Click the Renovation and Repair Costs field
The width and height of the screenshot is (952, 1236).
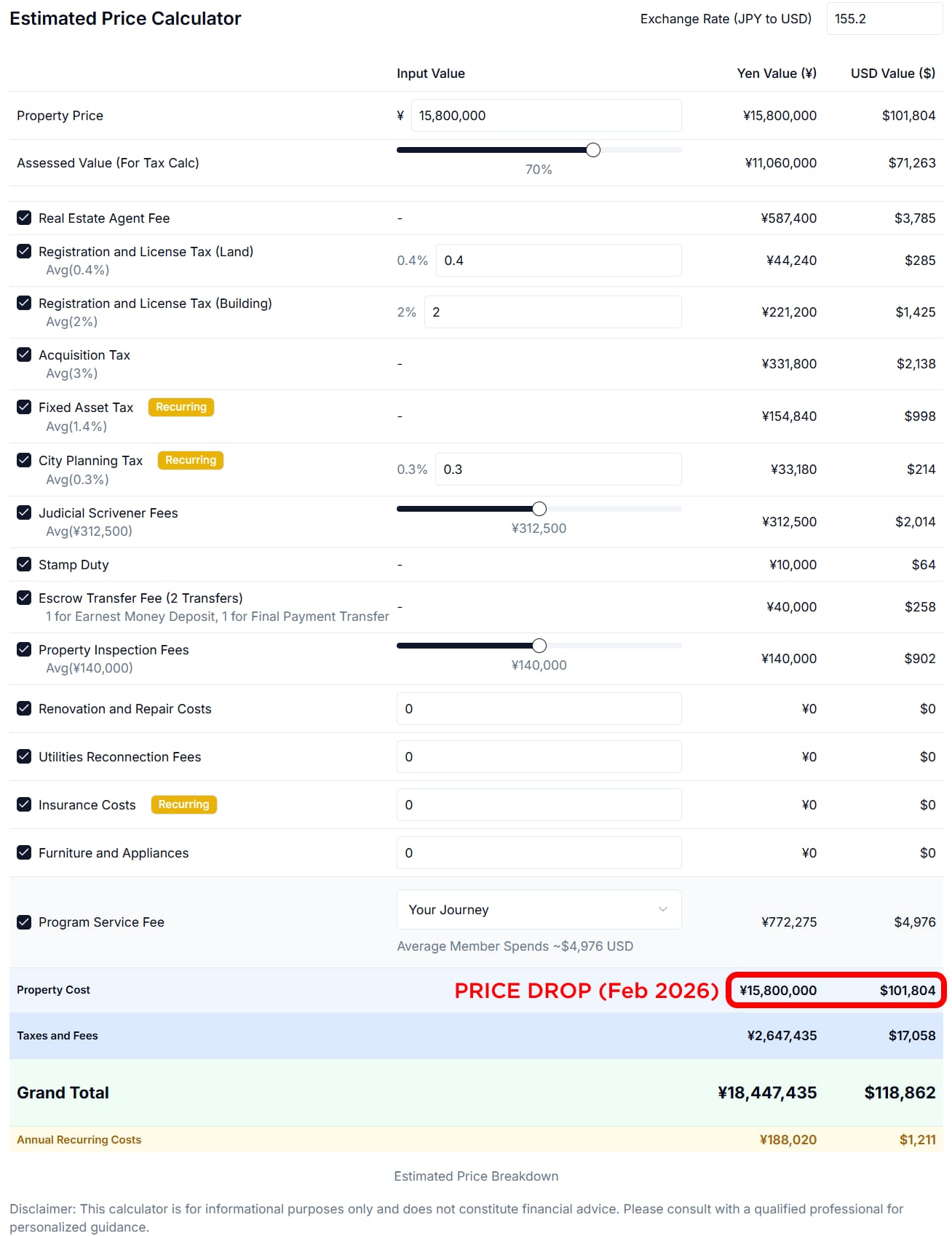(x=538, y=708)
